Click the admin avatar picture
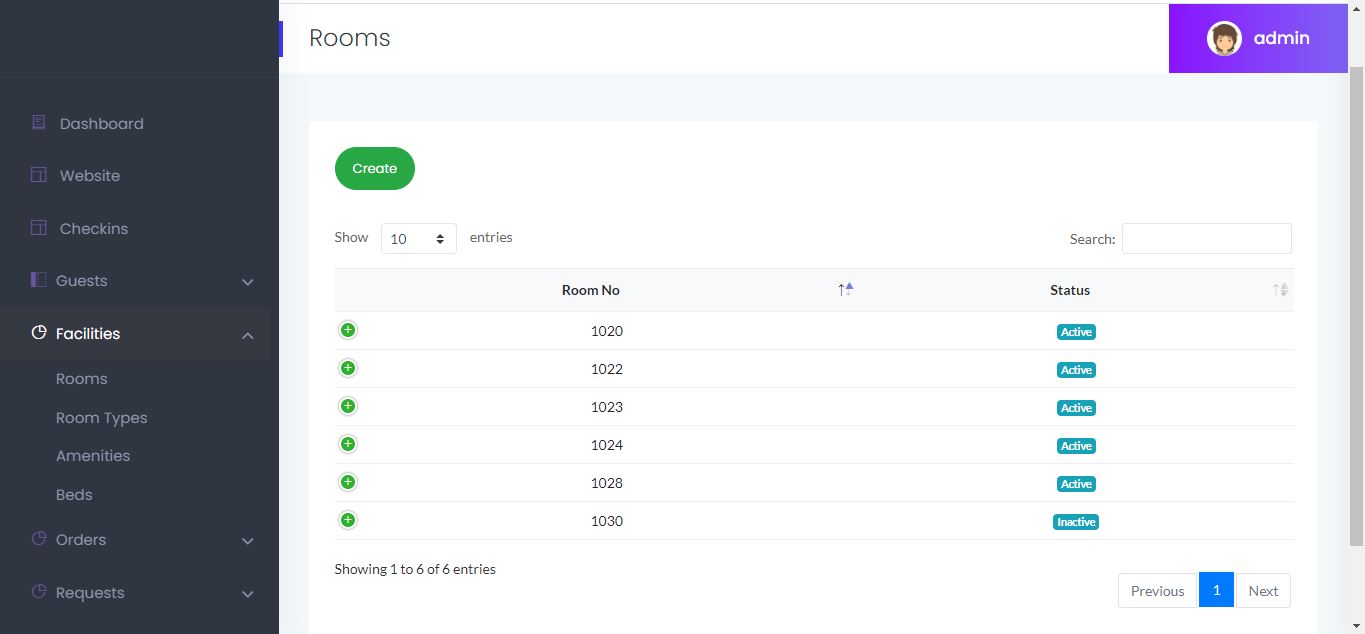Image resolution: width=1365 pixels, height=634 pixels. pos(1224,38)
